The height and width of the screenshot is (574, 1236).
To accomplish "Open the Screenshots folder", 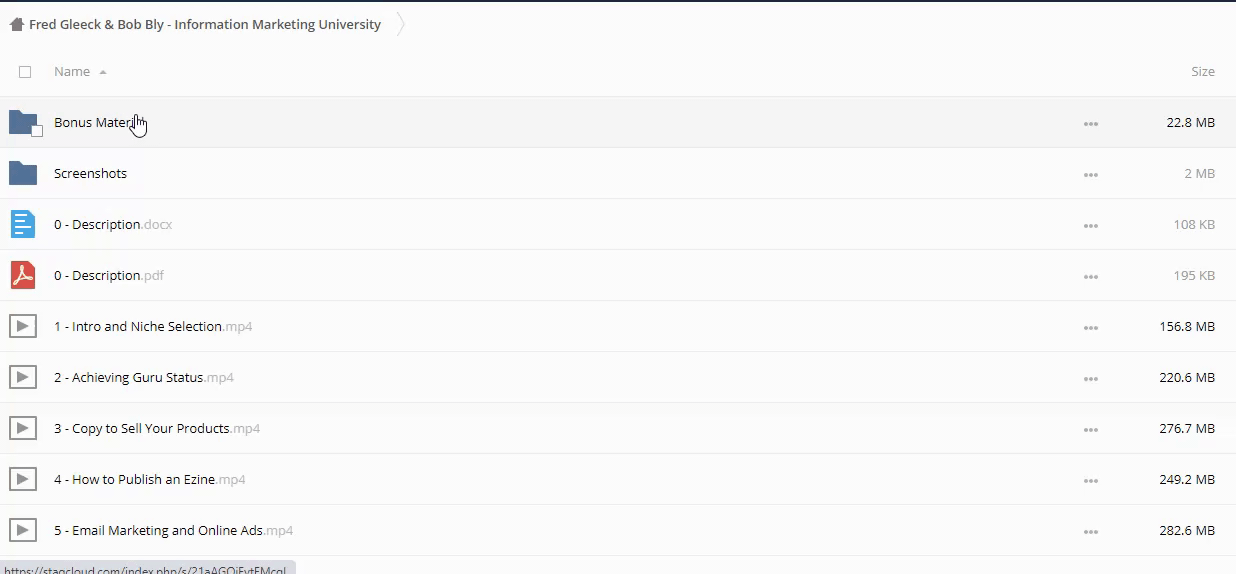I will (x=90, y=173).
